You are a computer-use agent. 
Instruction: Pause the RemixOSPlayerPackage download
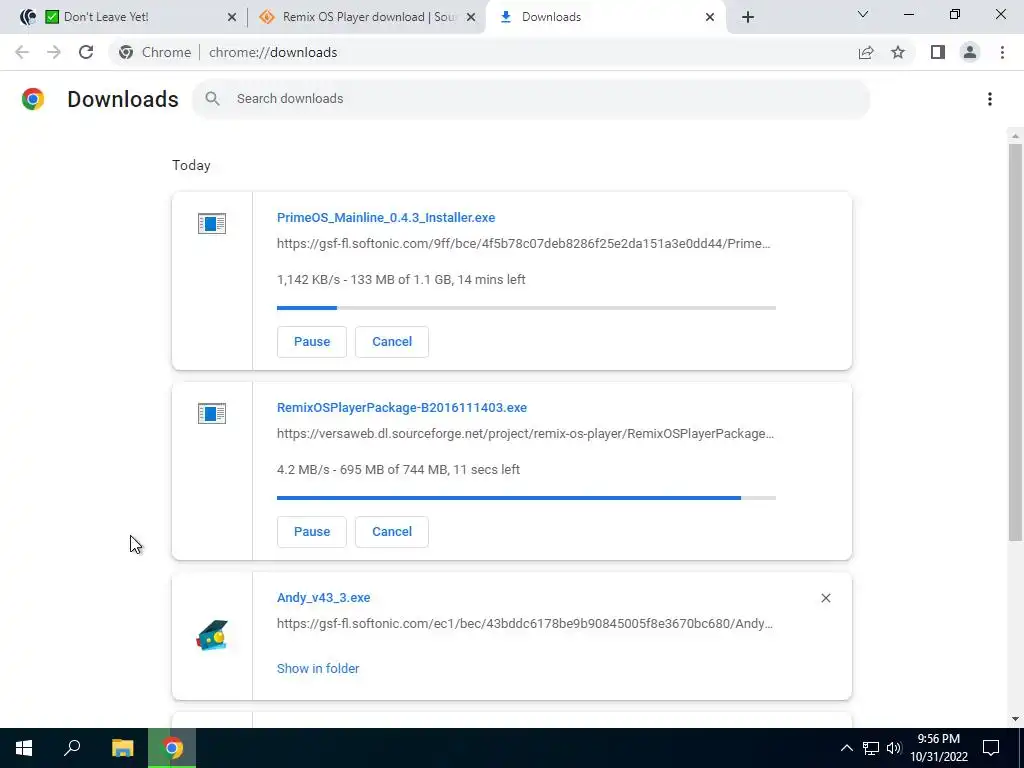pyautogui.click(x=312, y=532)
